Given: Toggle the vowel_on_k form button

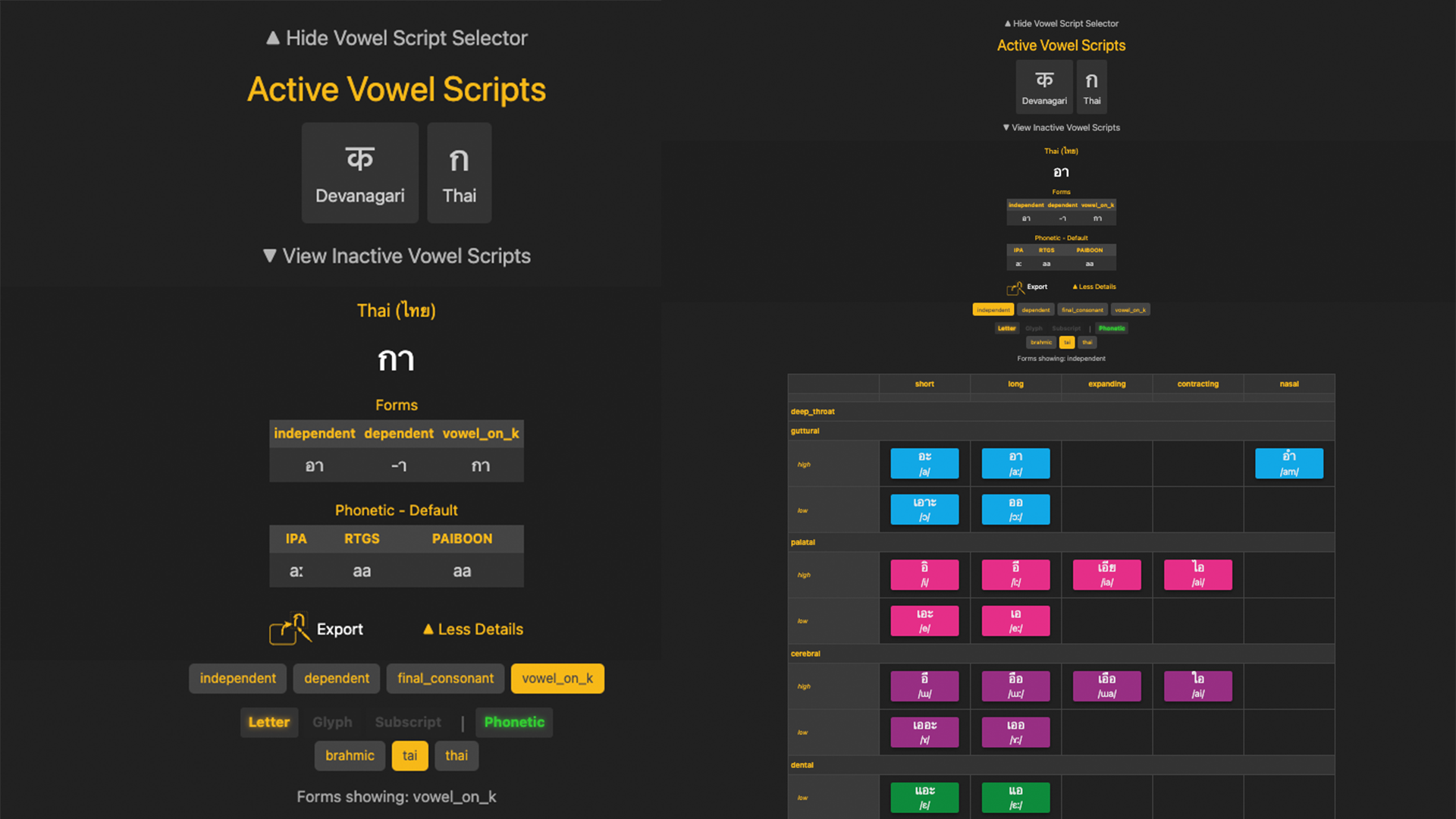Looking at the screenshot, I should [x=557, y=678].
